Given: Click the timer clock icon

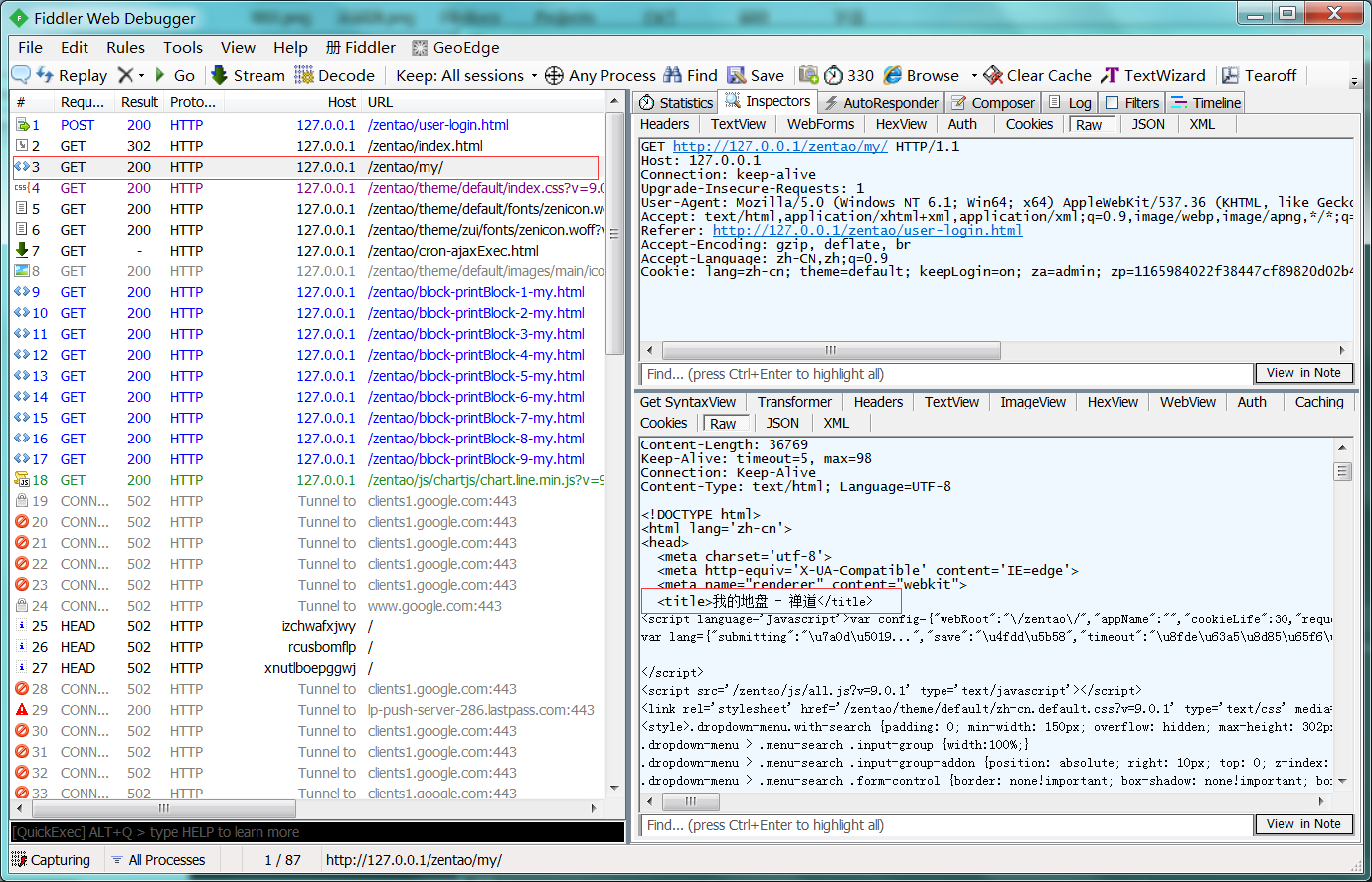Looking at the screenshot, I should tap(833, 75).
